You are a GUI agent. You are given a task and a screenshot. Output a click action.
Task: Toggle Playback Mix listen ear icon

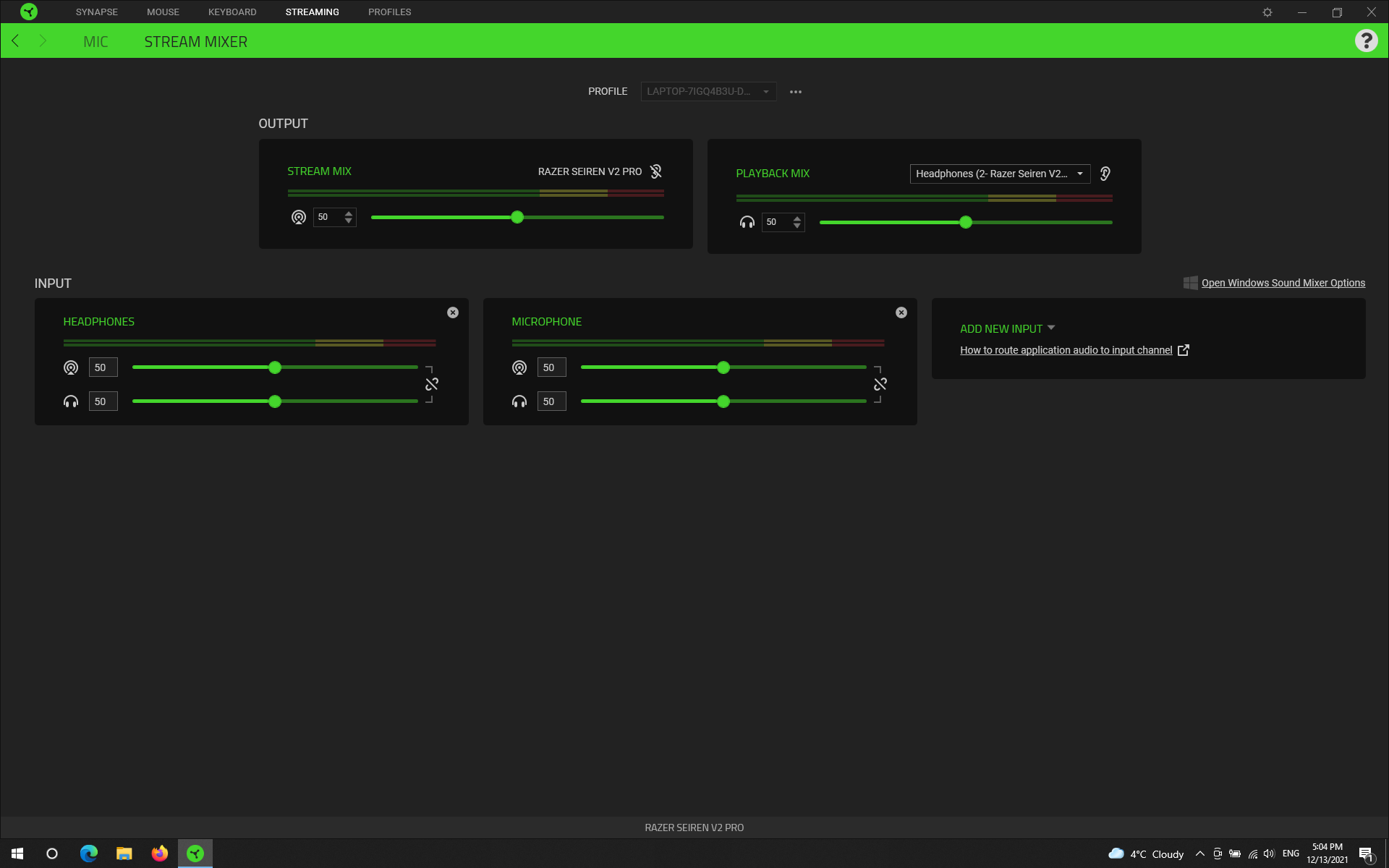(x=1105, y=174)
